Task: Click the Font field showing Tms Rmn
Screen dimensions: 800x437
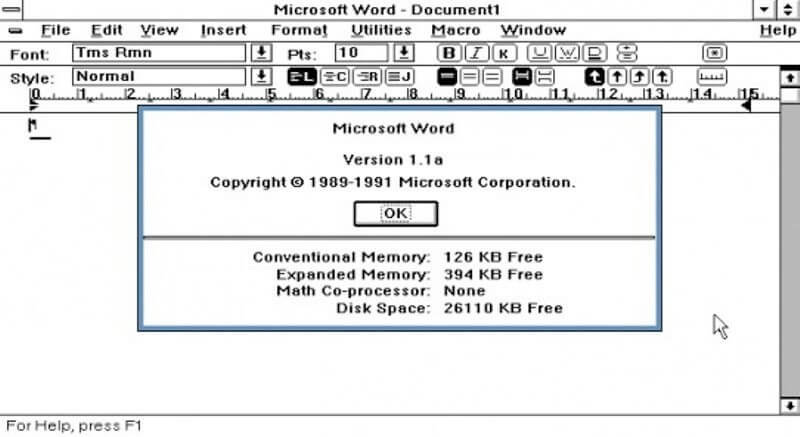Action: pyautogui.click(x=159, y=53)
